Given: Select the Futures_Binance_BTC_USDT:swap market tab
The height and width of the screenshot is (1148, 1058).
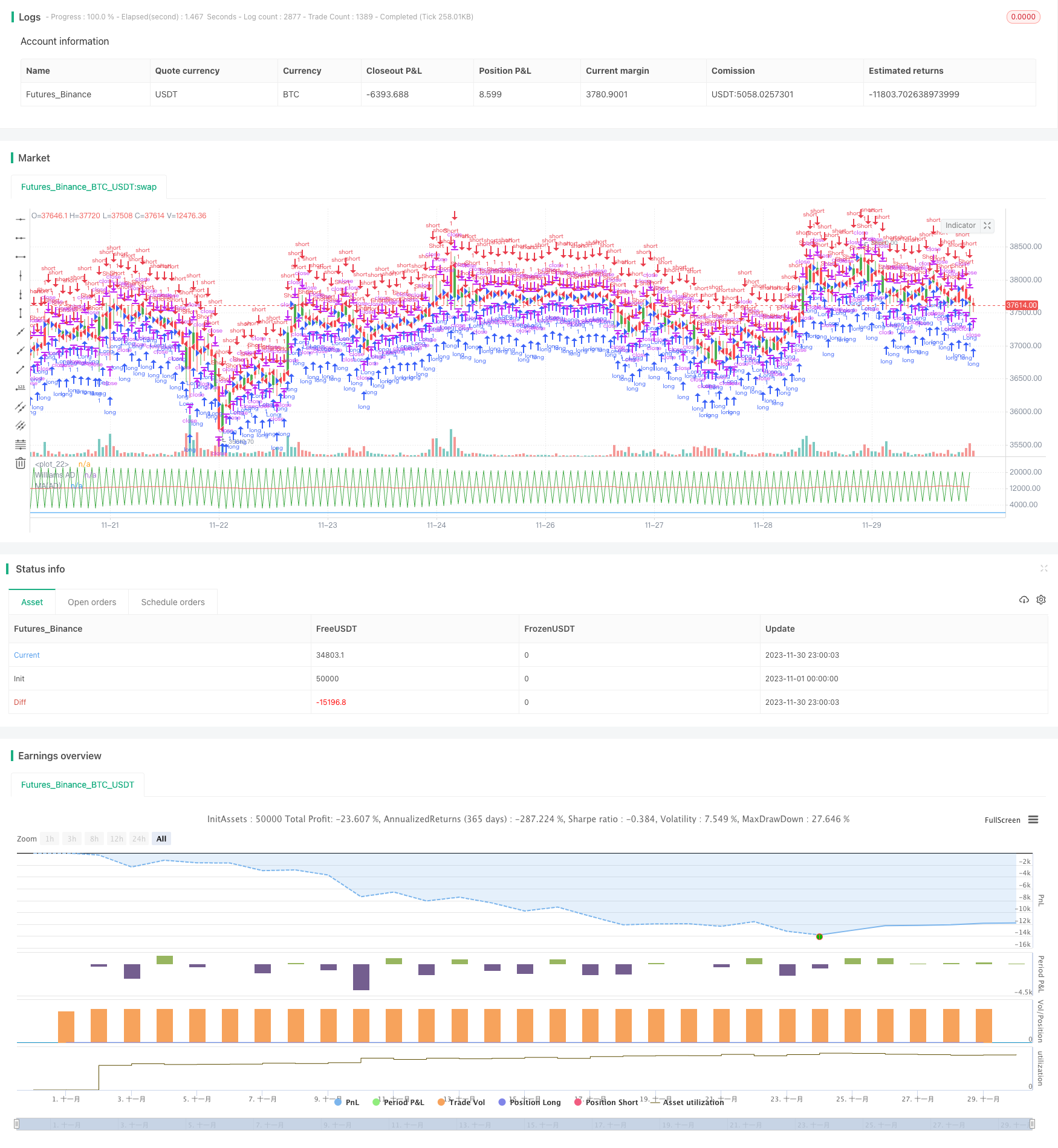Looking at the screenshot, I should [89, 187].
